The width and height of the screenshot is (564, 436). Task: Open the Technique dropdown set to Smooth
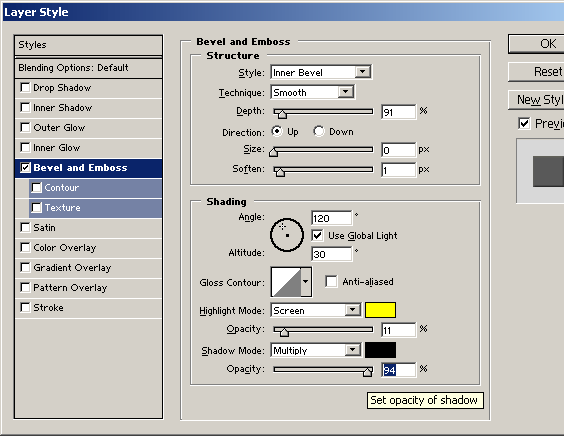click(x=312, y=92)
